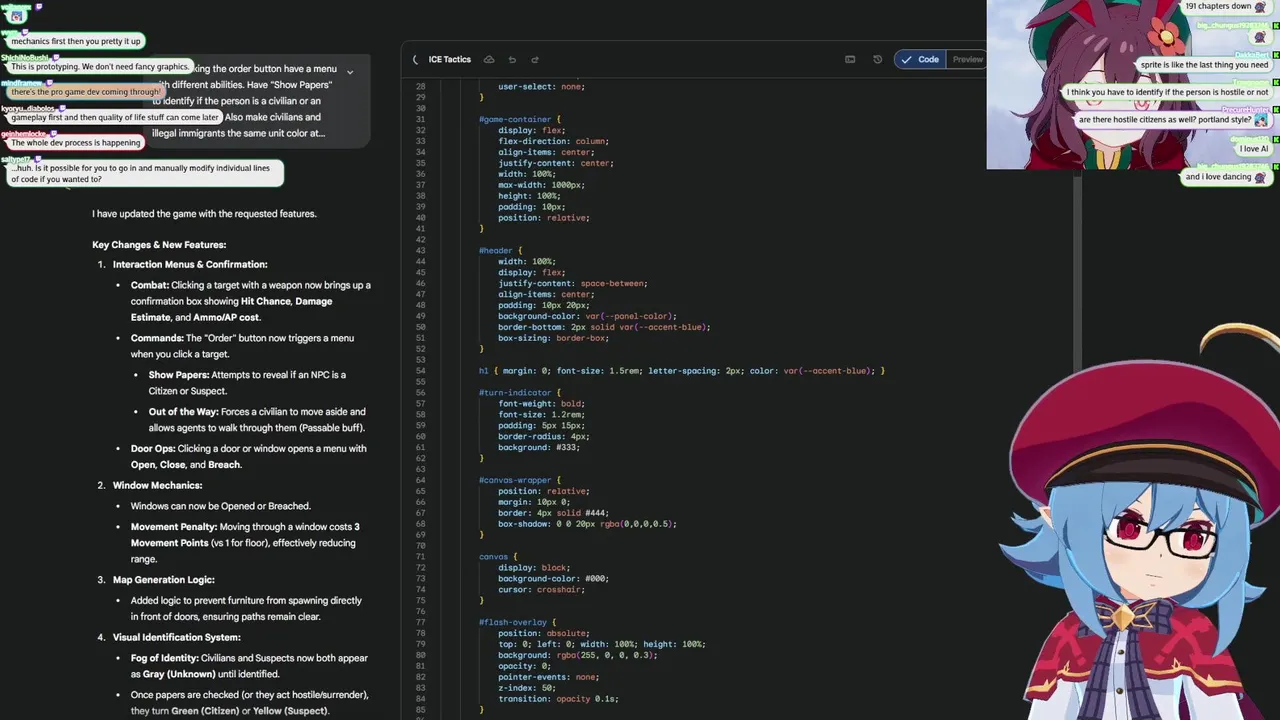Open the console icon in the code toolbar

click(850, 60)
